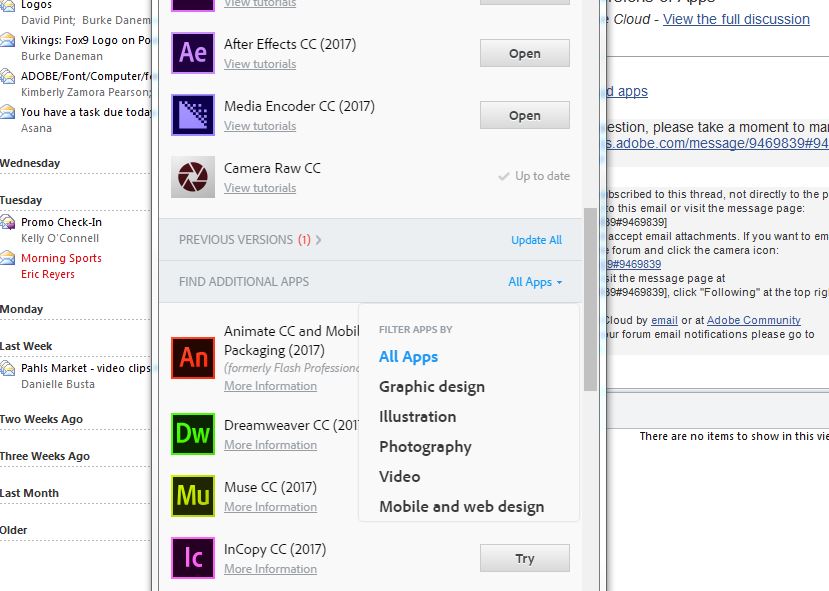The width and height of the screenshot is (829, 591).
Task: Open the After Effects CC icon
Action: coord(191,53)
